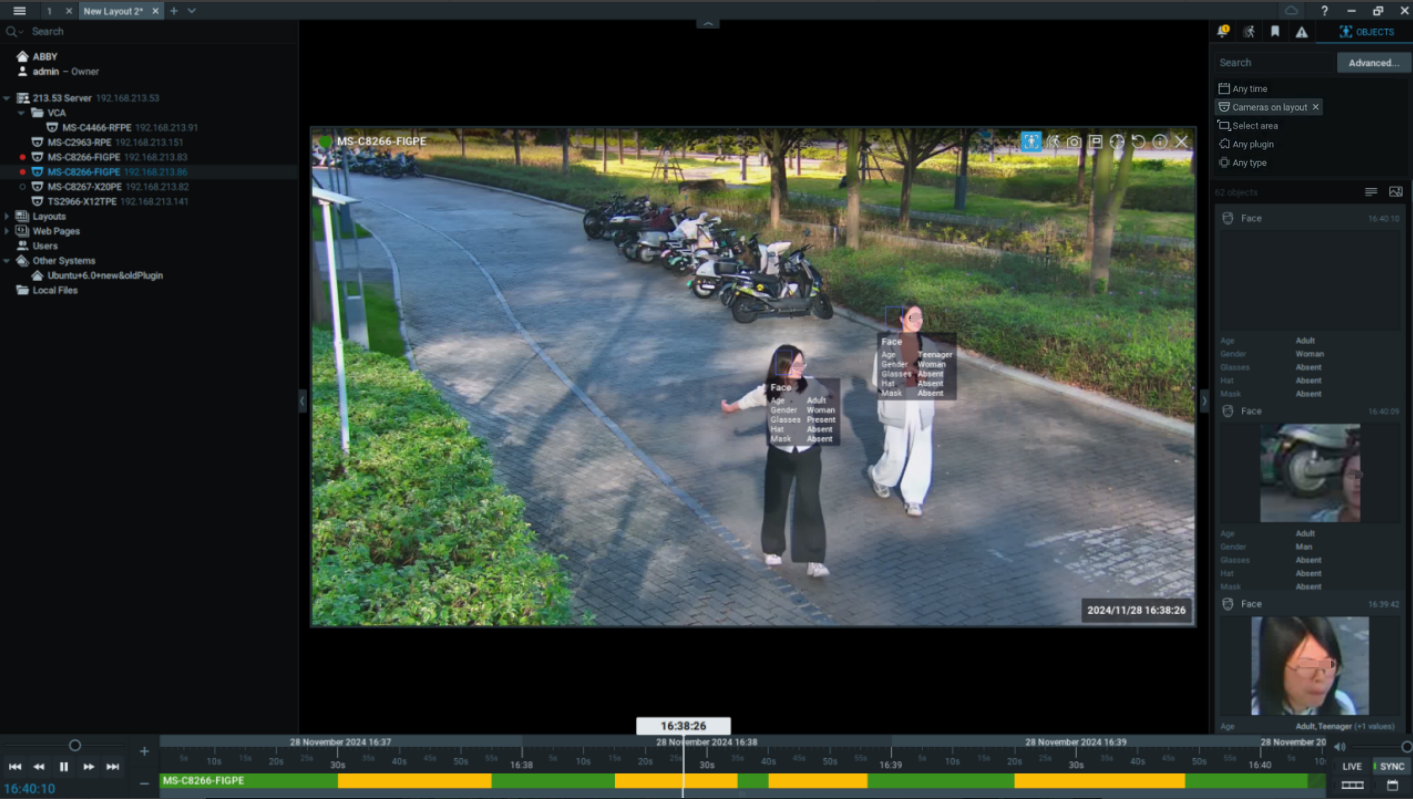Take a screenshot of the camera view
The image size is (1413, 799).
1074,142
